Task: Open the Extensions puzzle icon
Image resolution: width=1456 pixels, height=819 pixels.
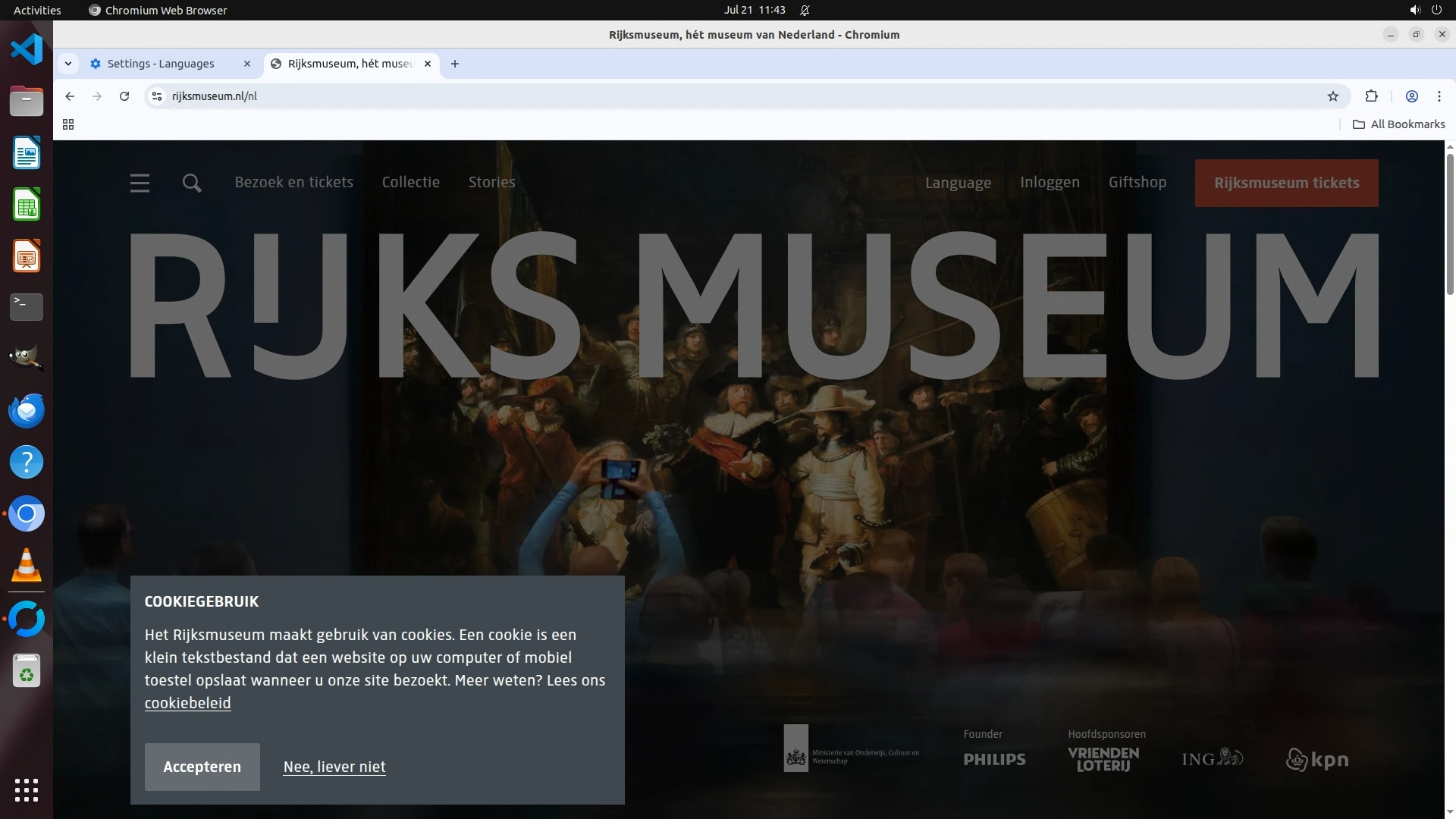Action: [1371, 96]
